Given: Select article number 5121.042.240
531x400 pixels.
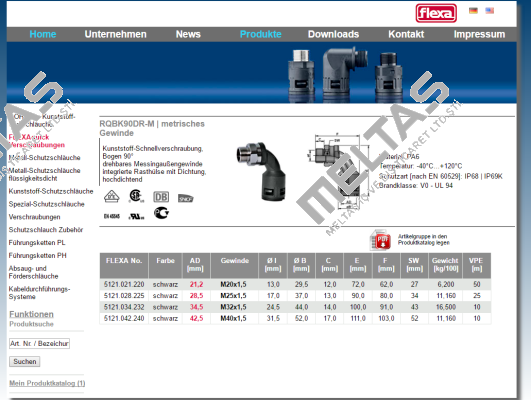Looking at the screenshot, I should [124, 318].
